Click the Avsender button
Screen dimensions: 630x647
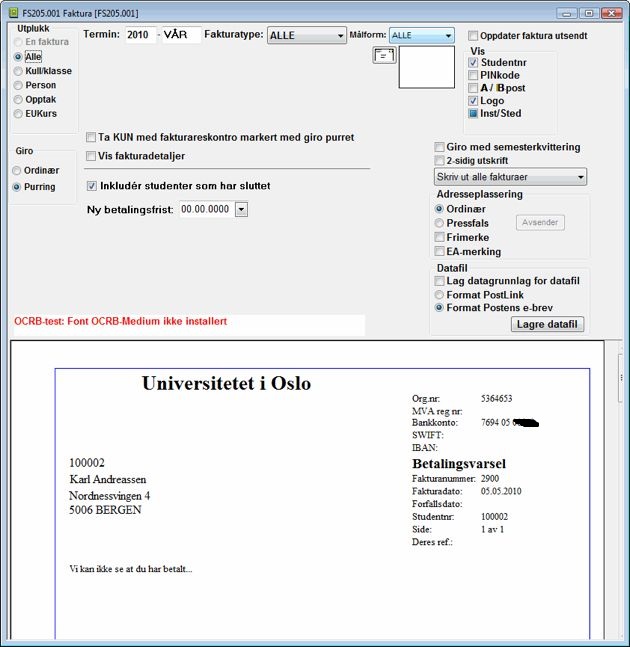point(540,223)
